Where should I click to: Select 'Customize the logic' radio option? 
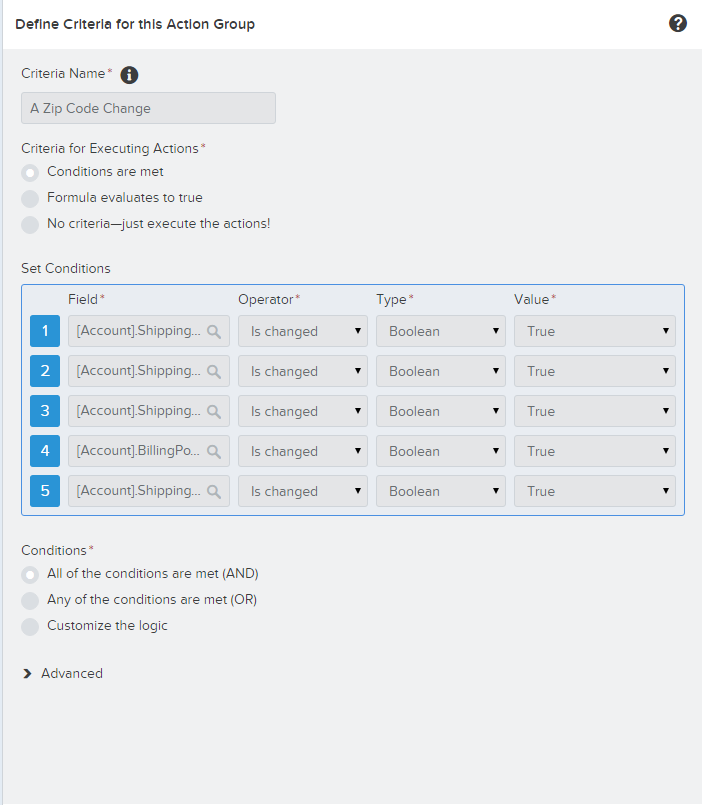pyautogui.click(x=31, y=626)
